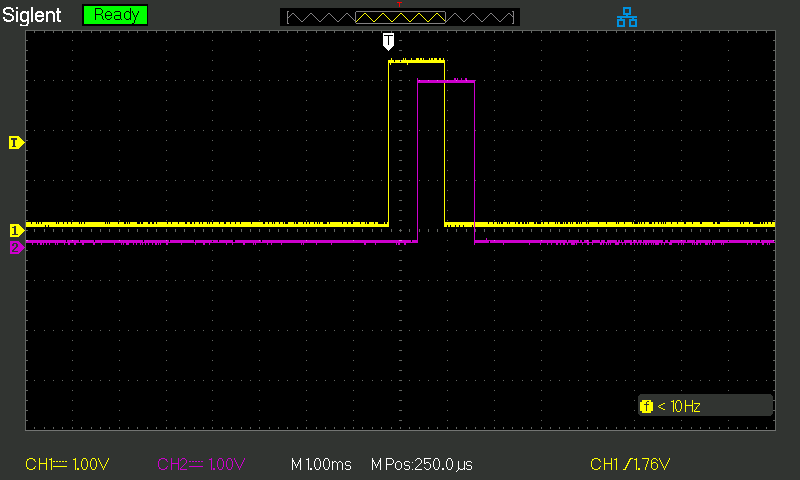This screenshot has width=800, height=480.
Task: Click the CH1 1.00V scale readout
Action: tap(67, 464)
